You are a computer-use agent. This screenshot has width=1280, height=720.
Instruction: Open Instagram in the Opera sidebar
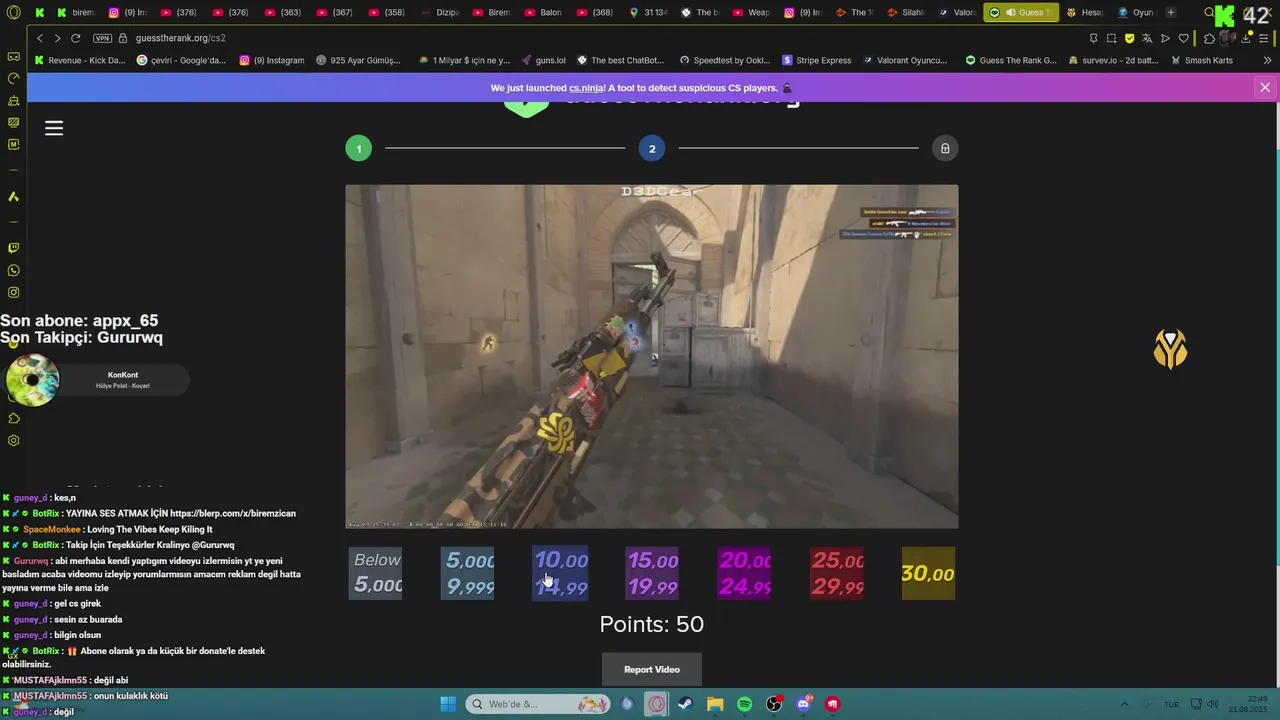[x=13, y=292]
